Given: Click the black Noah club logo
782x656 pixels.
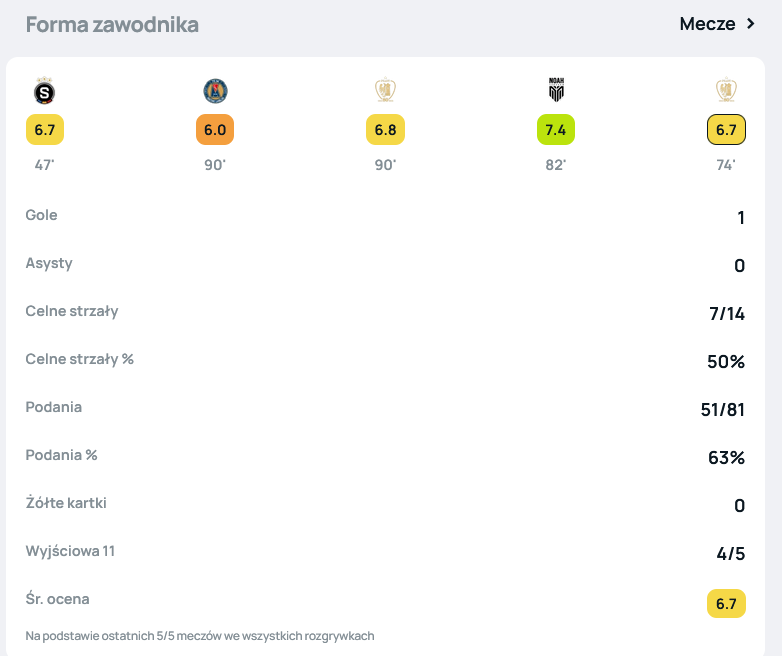Looking at the screenshot, I should point(556,92).
